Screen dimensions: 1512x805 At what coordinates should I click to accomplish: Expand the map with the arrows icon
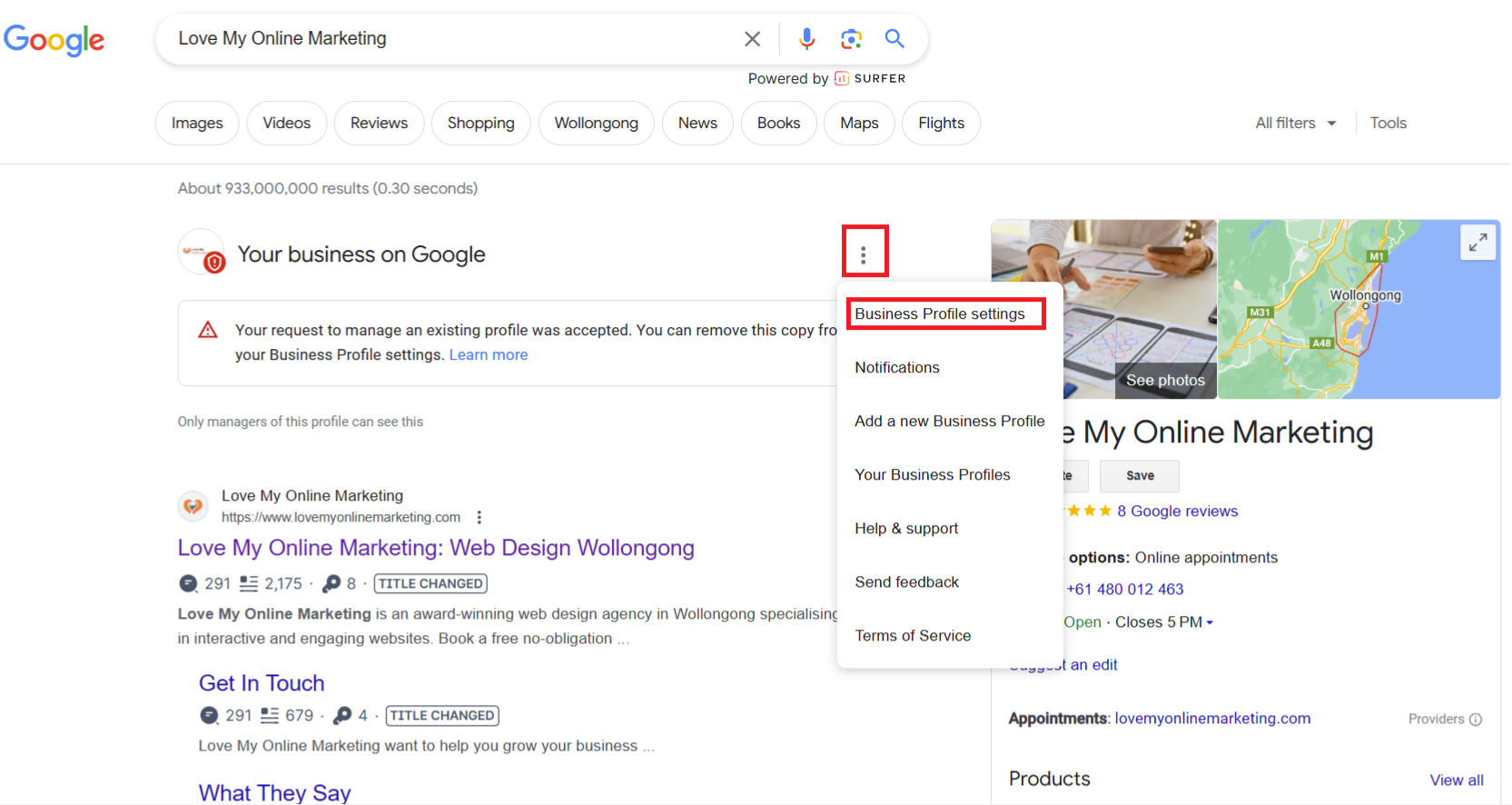[x=1478, y=243]
